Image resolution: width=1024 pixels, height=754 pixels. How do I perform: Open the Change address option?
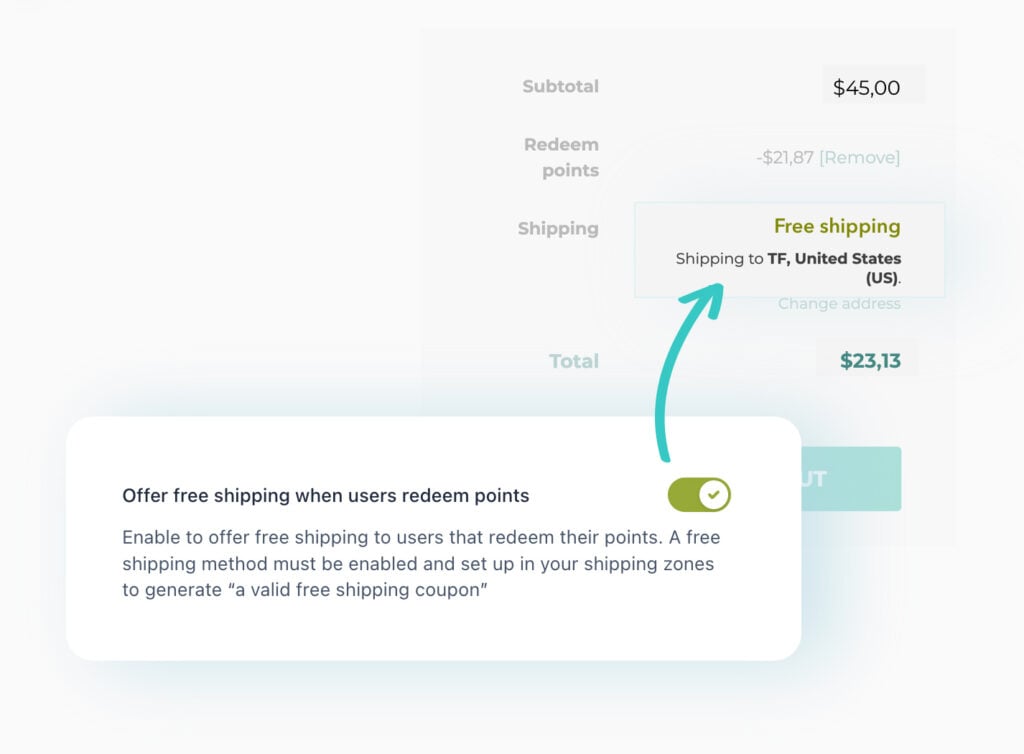pos(839,303)
